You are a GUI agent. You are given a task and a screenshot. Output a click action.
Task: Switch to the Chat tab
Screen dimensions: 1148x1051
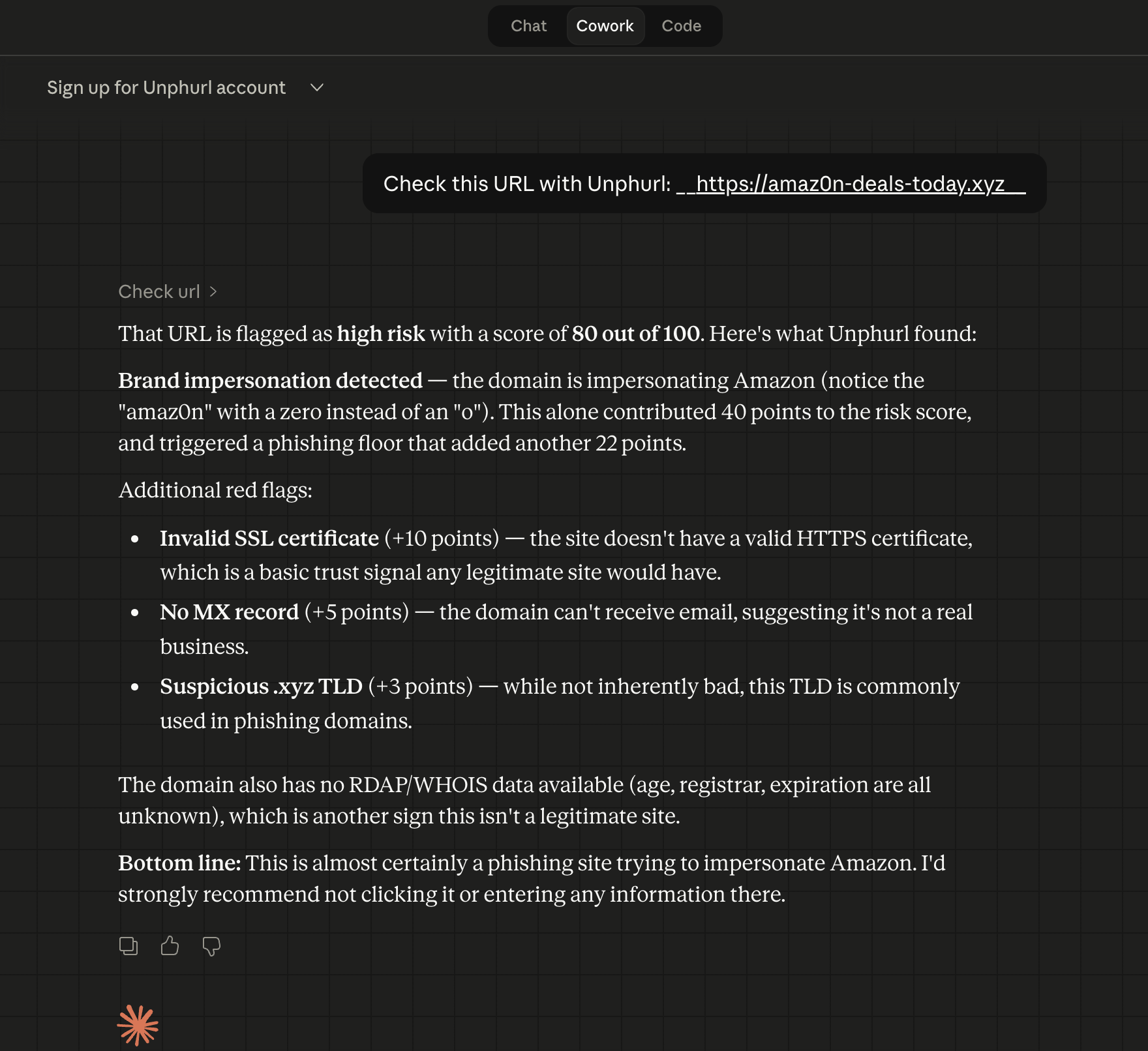(528, 26)
